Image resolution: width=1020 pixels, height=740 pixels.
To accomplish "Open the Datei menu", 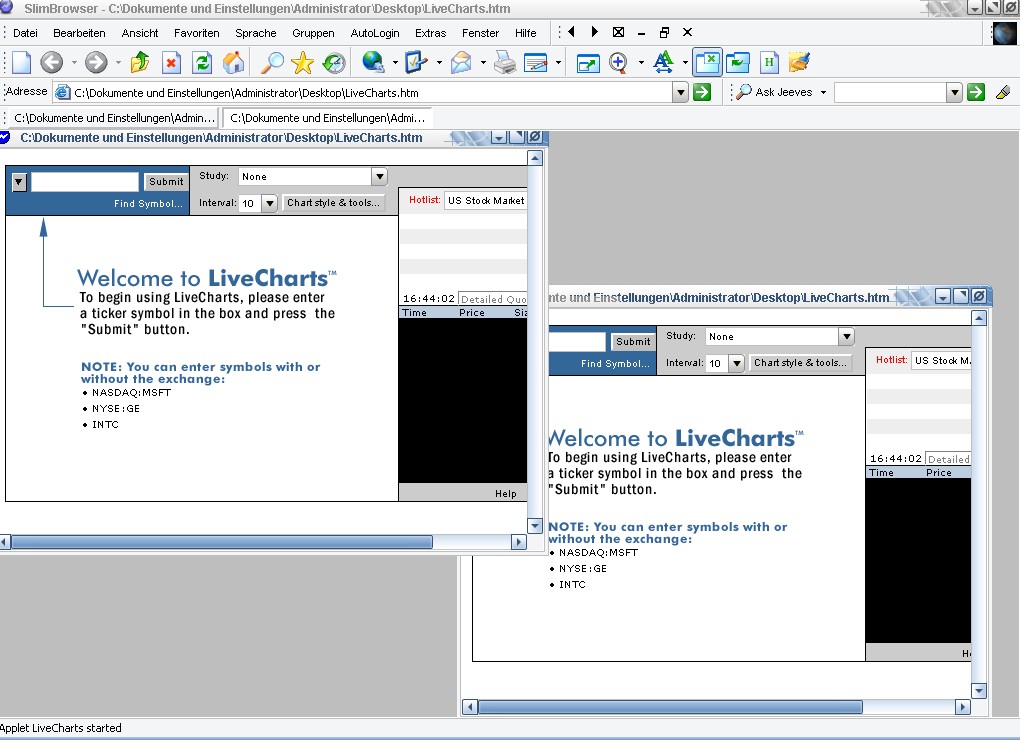I will tap(25, 33).
